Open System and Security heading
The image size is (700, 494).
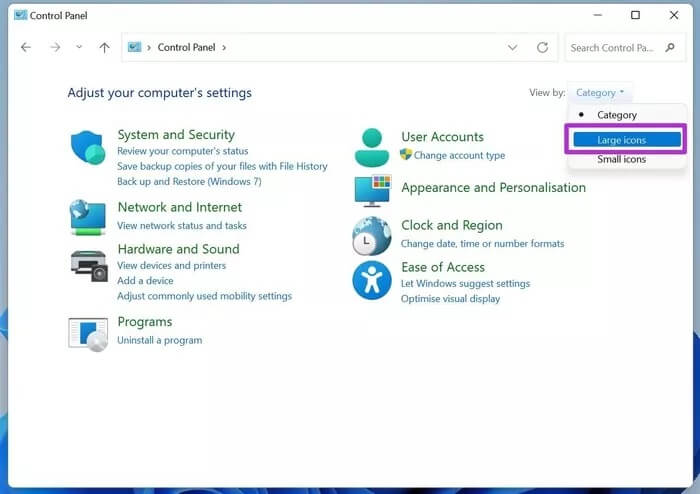[176, 135]
